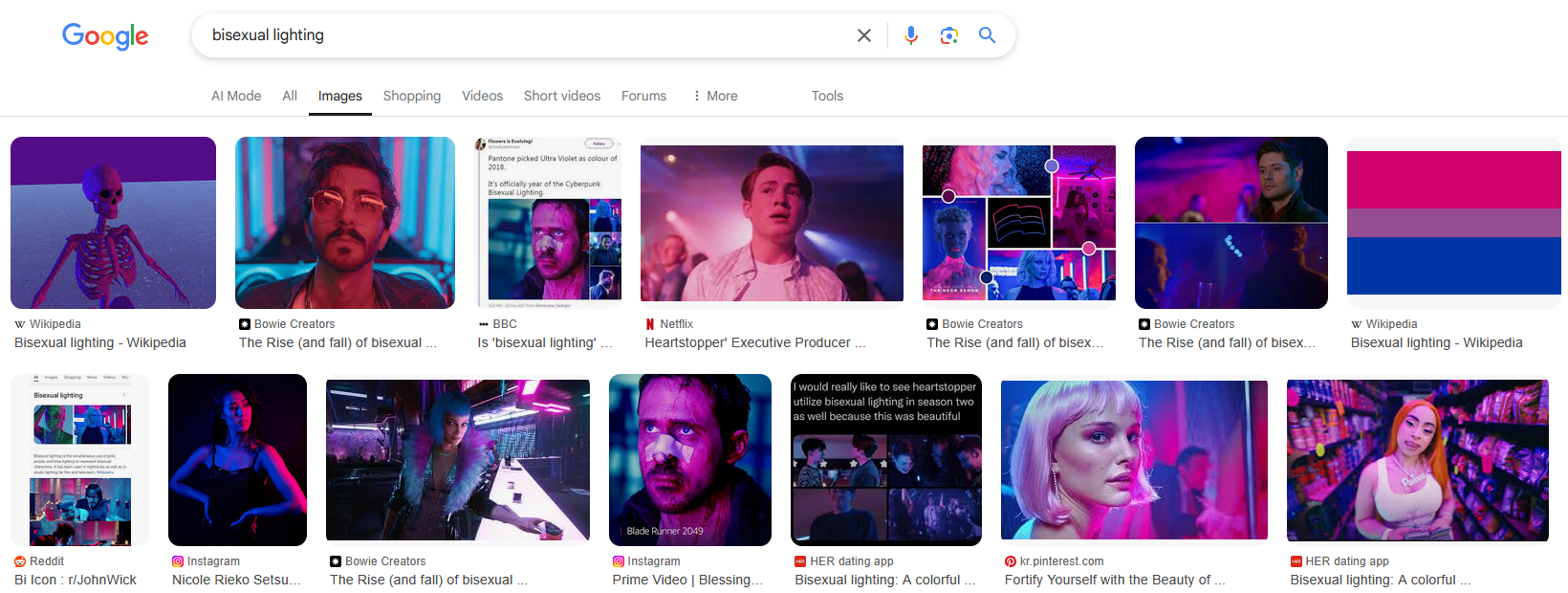Start voice search with microphone icon
This screenshot has width=1568, height=593.
(x=910, y=35)
